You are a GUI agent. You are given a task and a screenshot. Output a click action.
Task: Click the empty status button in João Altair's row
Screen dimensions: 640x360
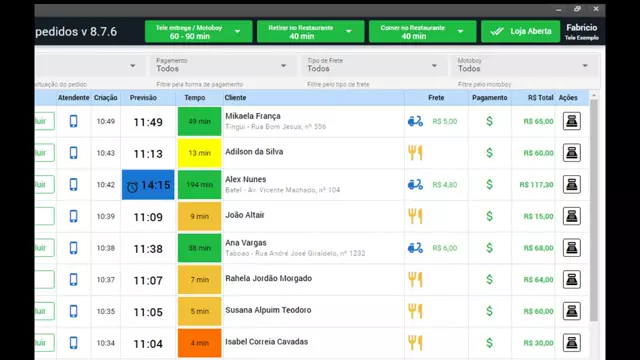pos(44,216)
